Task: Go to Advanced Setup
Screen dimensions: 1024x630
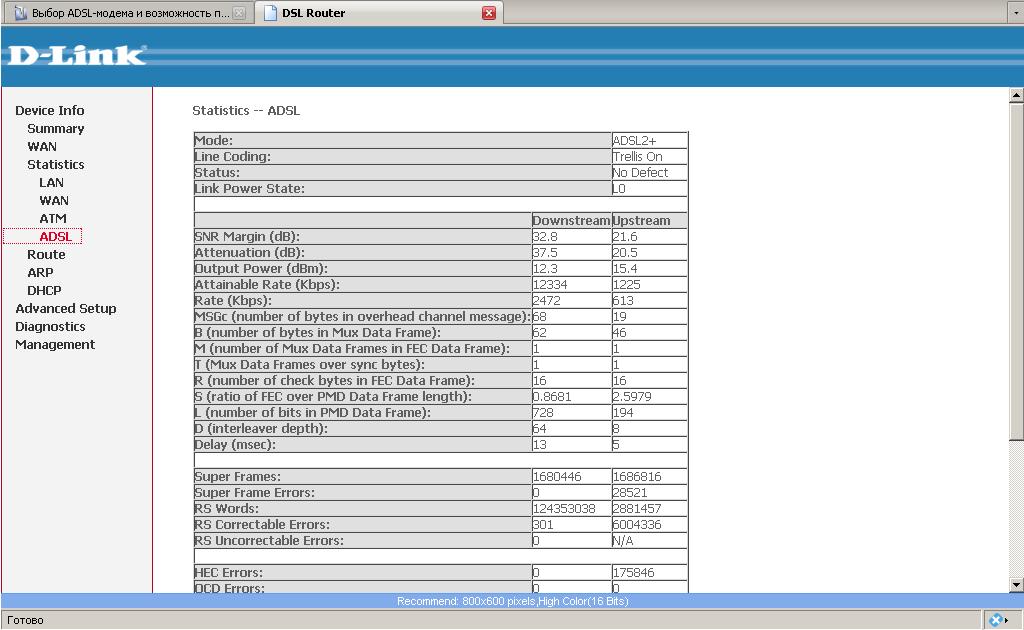Action: (x=65, y=308)
